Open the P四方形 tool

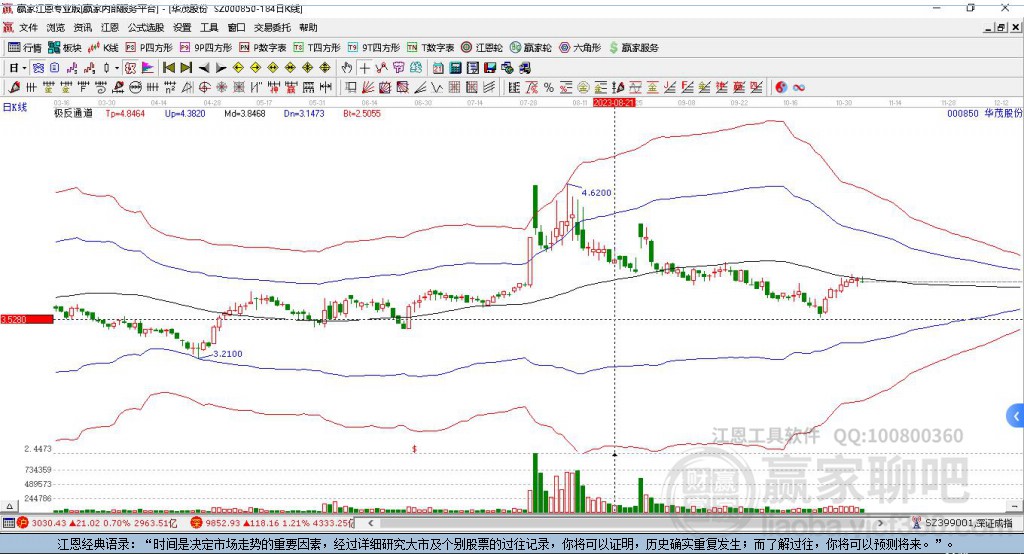tap(149, 48)
